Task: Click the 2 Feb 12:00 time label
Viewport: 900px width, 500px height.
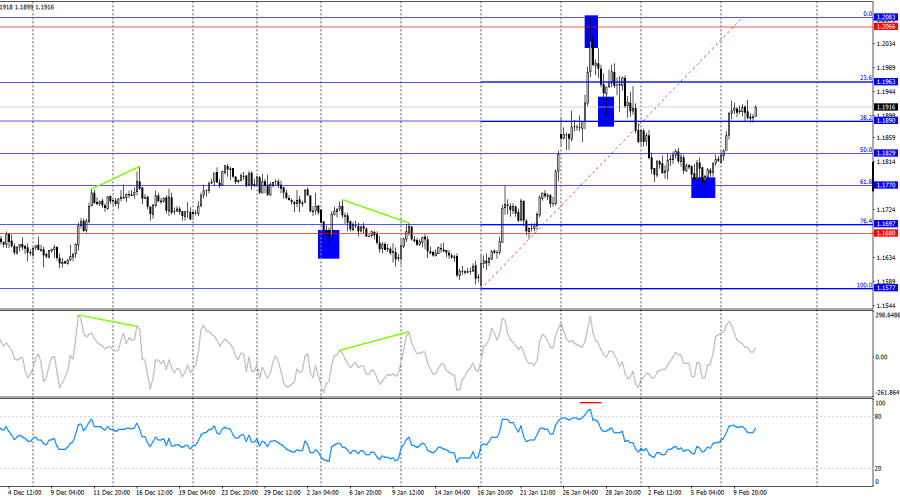Action: click(665, 493)
